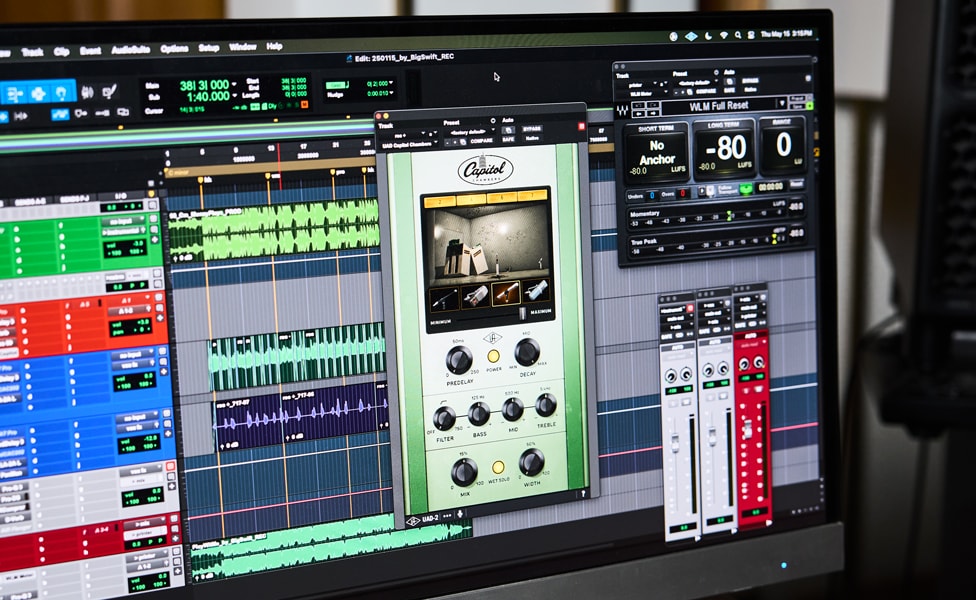Click the UAD-2 logo below the Capitol plugin
Viewport: 976px width, 600px height.
pyautogui.click(x=413, y=521)
